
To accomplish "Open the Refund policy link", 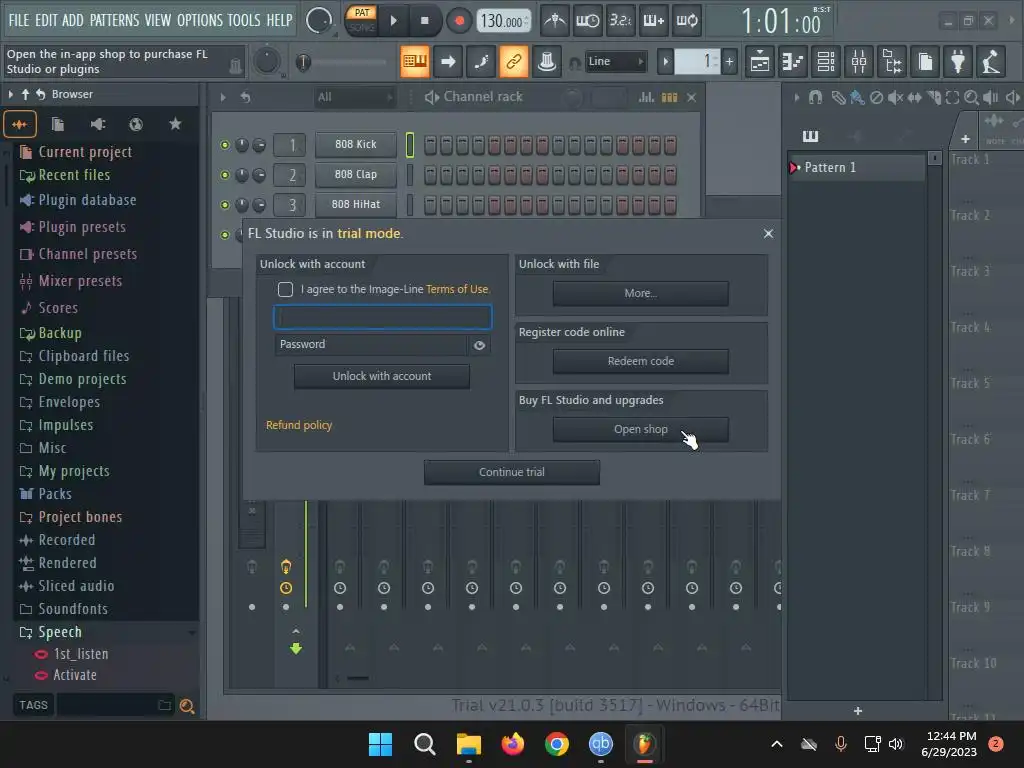I will 299,425.
